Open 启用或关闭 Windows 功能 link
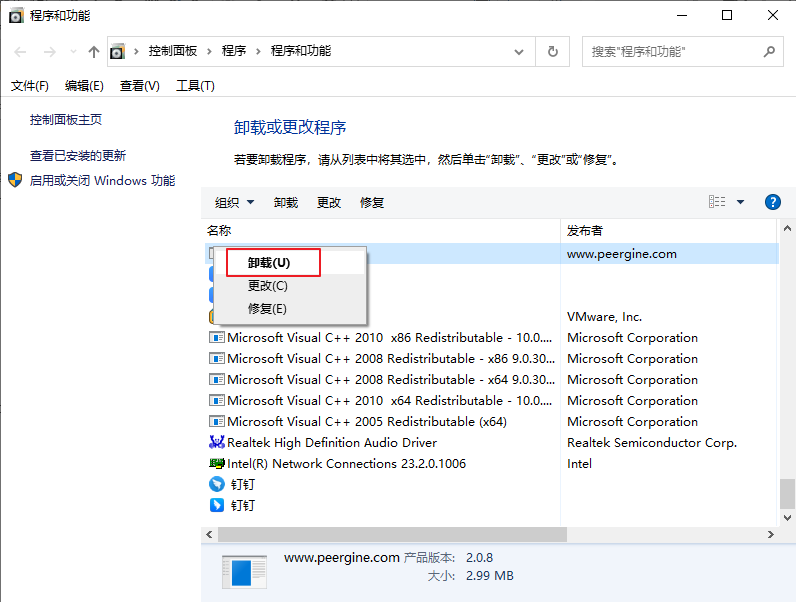 (102, 180)
